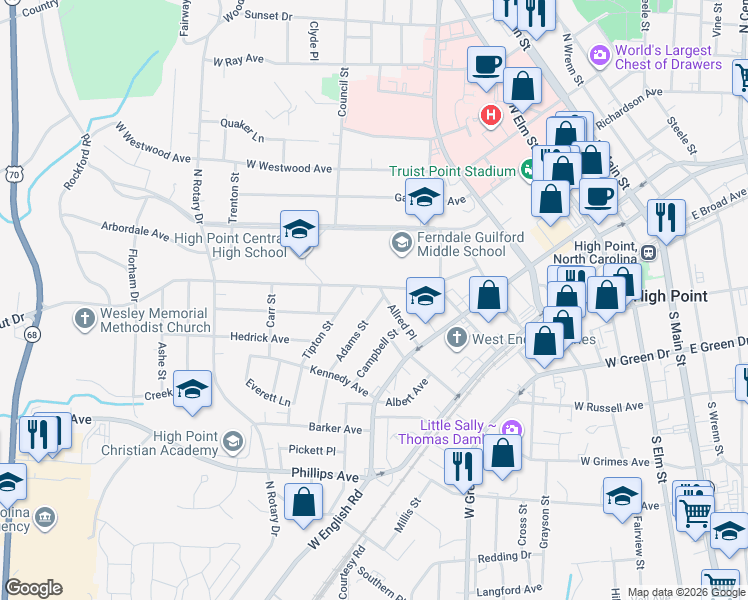748x600 pixels.
Task: Open the shopping cart pin near Fairview St
Action: click(x=695, y=514)
